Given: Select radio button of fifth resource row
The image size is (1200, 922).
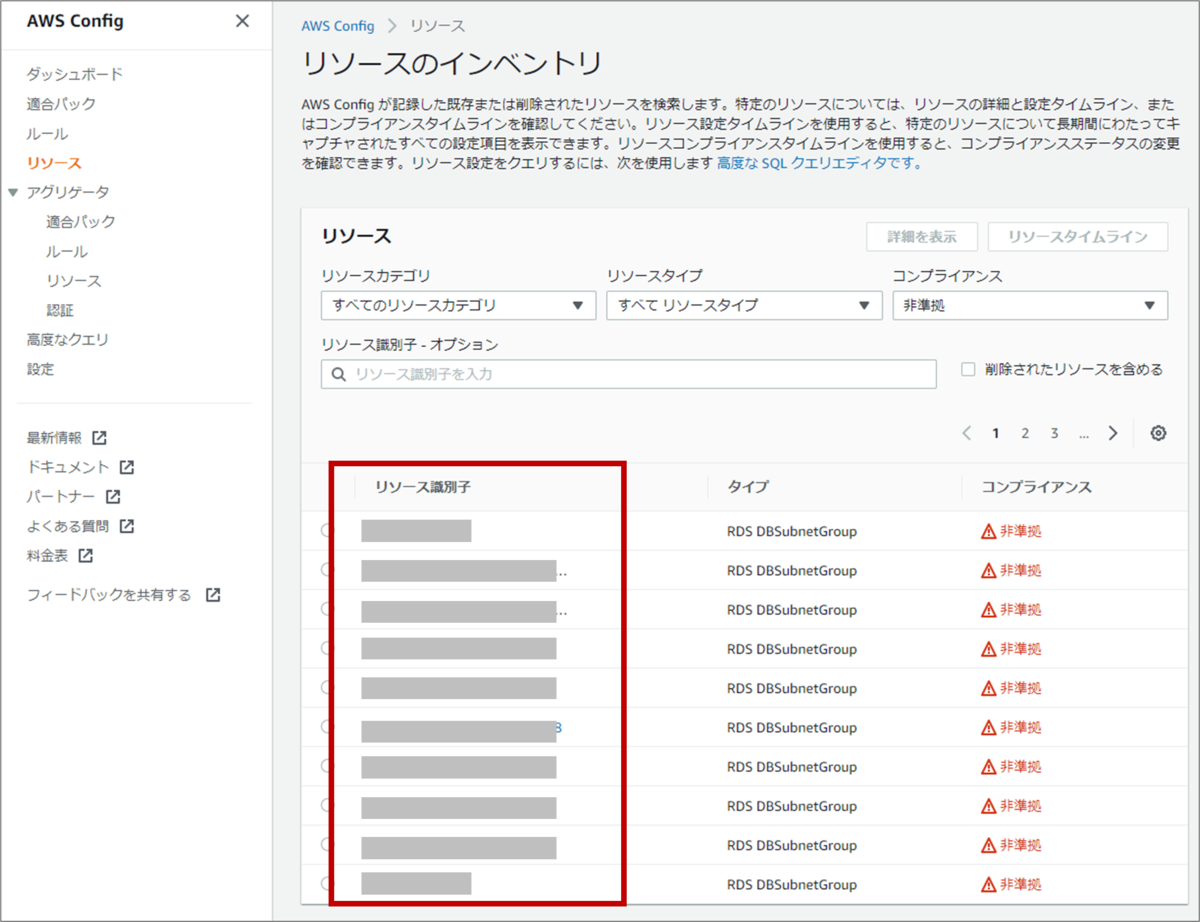Looking at the screenshot, I should tap(327, 688).
